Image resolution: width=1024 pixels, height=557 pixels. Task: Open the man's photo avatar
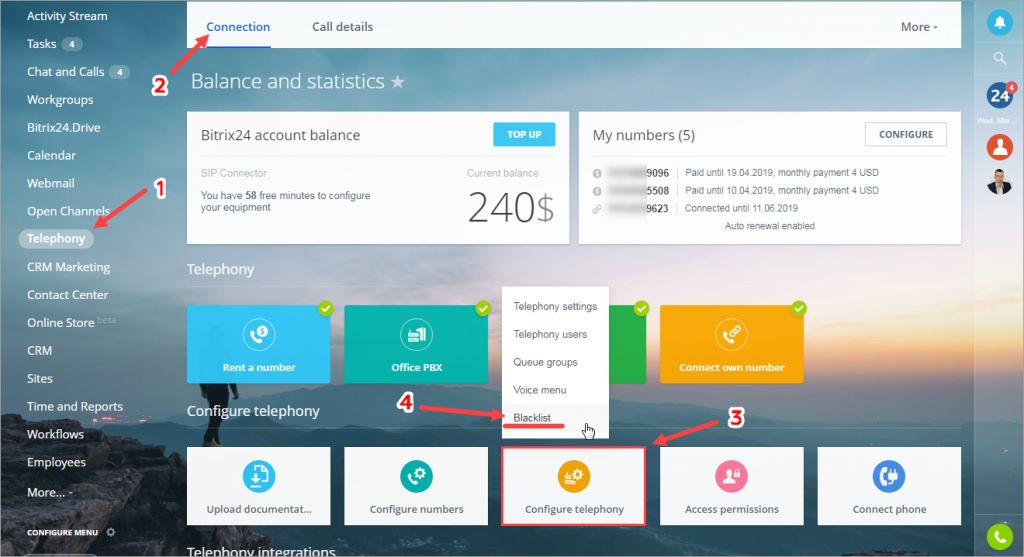[999, 182]
